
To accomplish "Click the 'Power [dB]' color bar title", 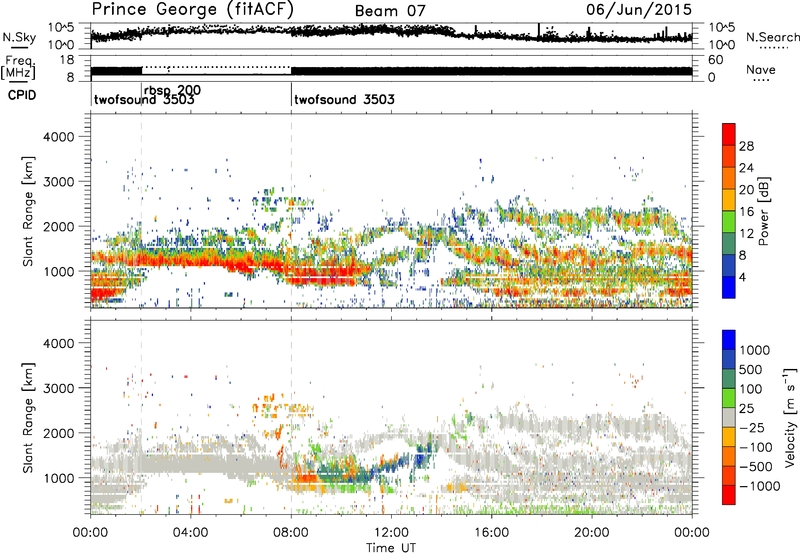I will pos(763,211).
